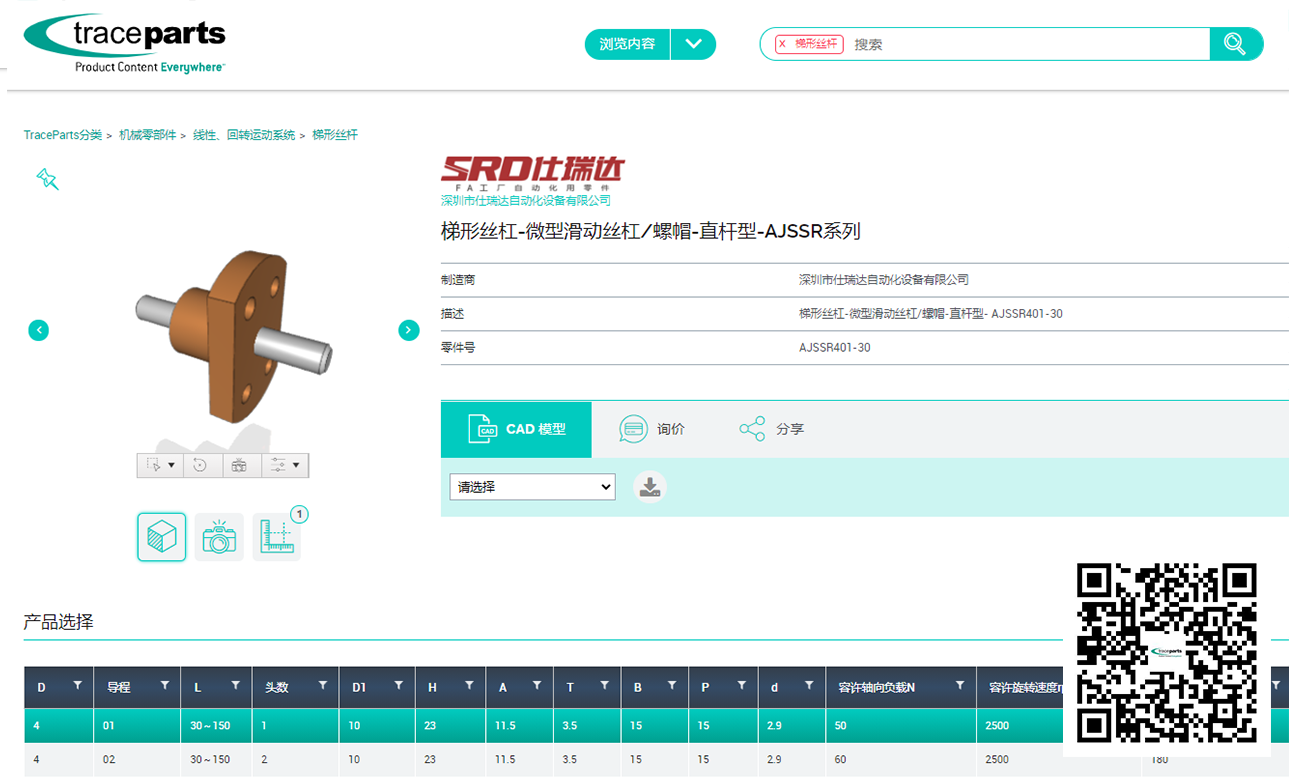Image resolution: width=1289 pixels, height=778 pixels.
Task: Filter the 头数 column
Action: coord(322,686)
